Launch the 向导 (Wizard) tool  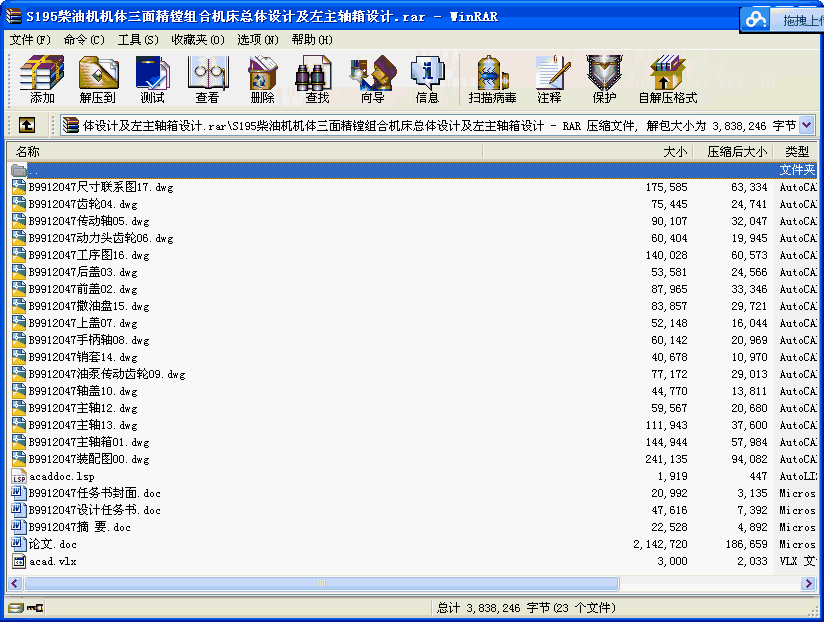click(x=372, y=80)
